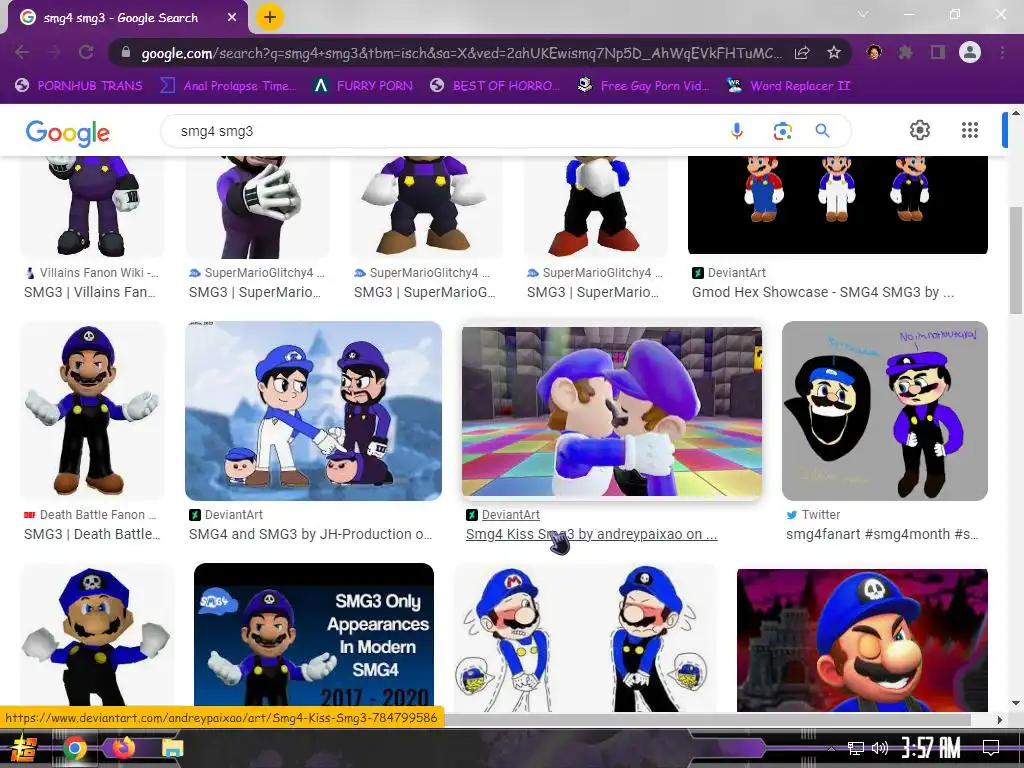Open the BEST OF HORRO... bookmark

pos(496,86)
